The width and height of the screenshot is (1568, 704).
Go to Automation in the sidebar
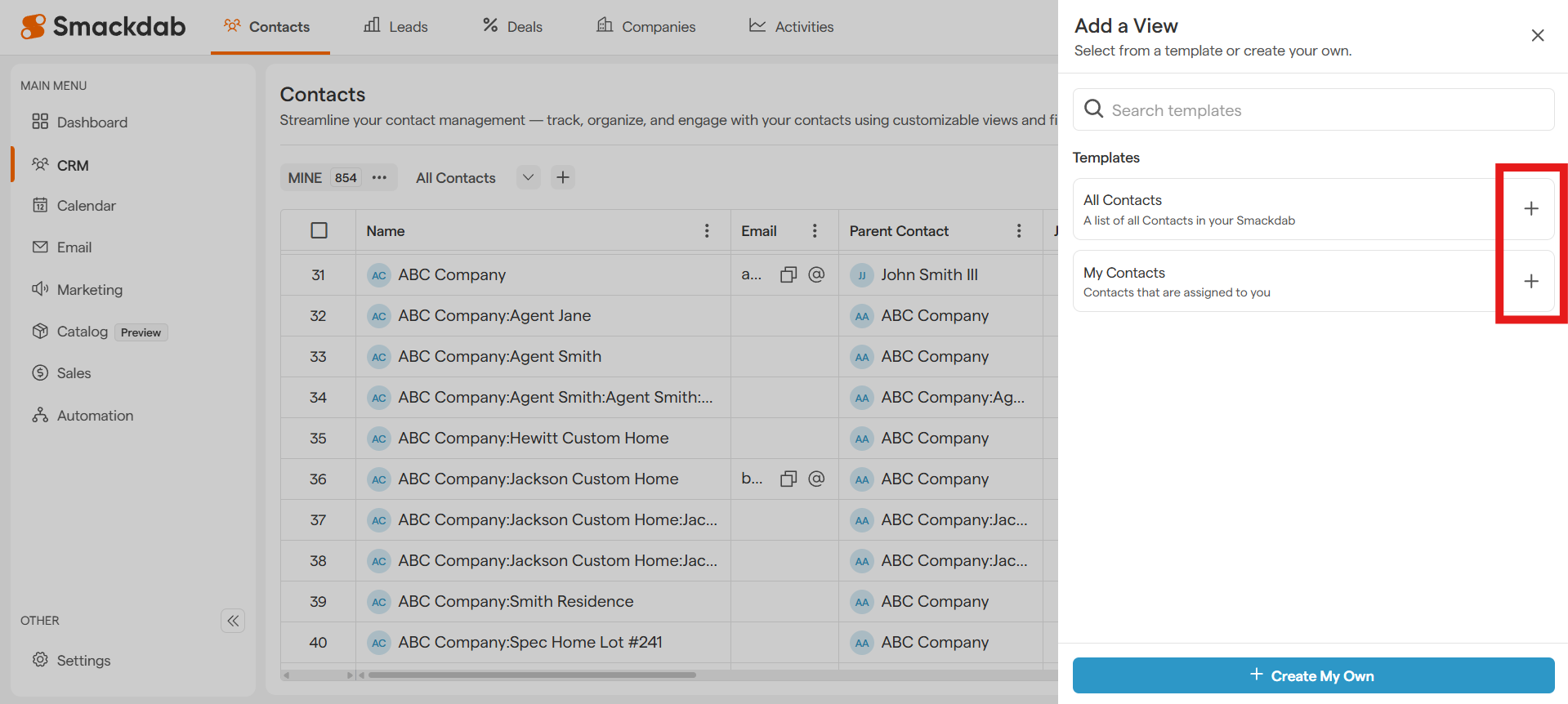click(95, 416)
